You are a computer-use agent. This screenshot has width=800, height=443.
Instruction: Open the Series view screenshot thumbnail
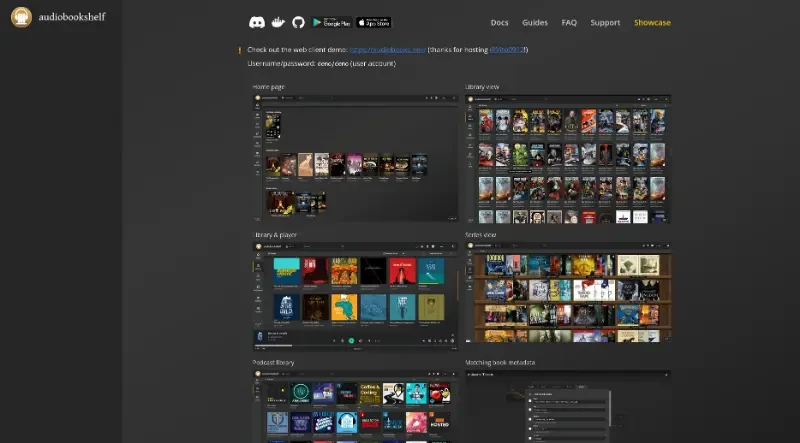[x=568, y=292]
